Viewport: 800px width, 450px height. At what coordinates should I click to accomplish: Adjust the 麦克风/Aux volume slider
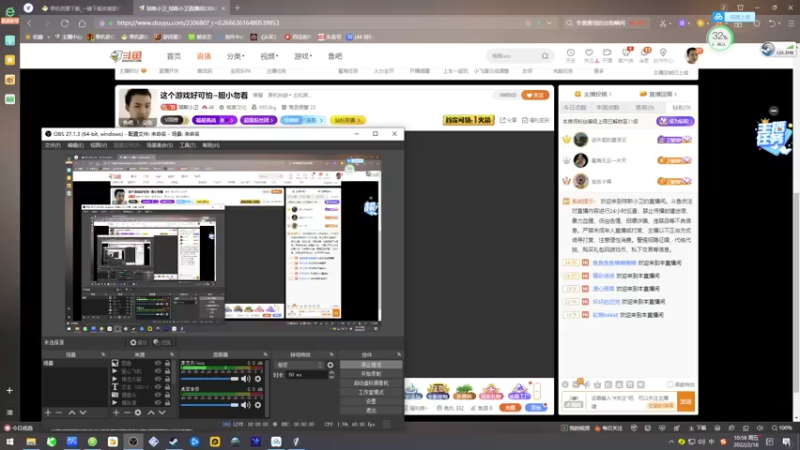pos(209,379)
